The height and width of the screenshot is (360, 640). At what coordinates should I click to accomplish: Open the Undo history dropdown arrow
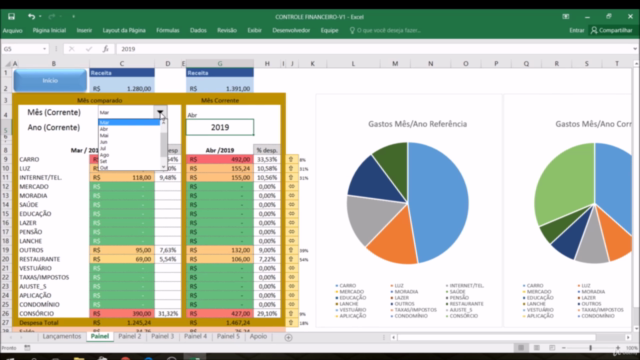pos(40,17)
